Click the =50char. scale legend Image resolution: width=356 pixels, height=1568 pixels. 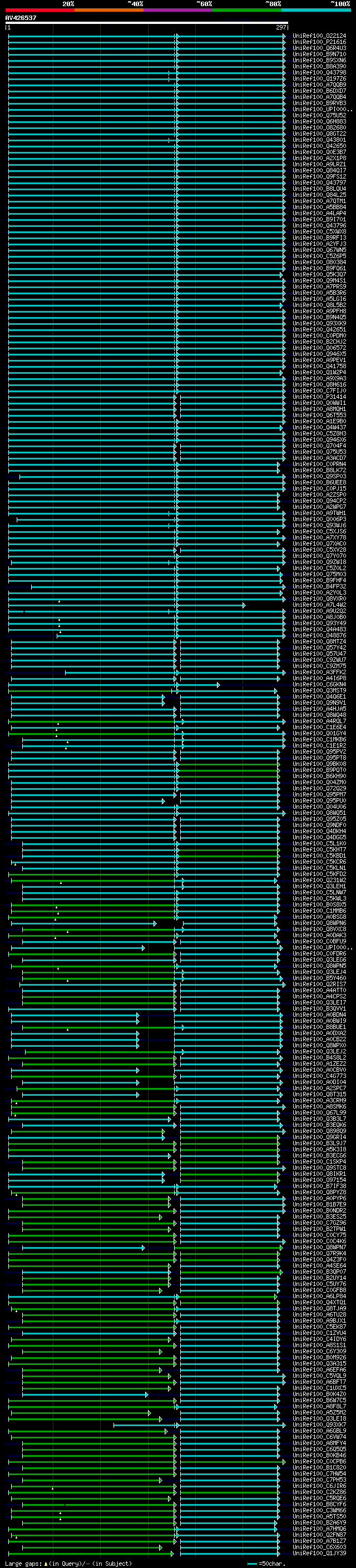click(265, 1564)
